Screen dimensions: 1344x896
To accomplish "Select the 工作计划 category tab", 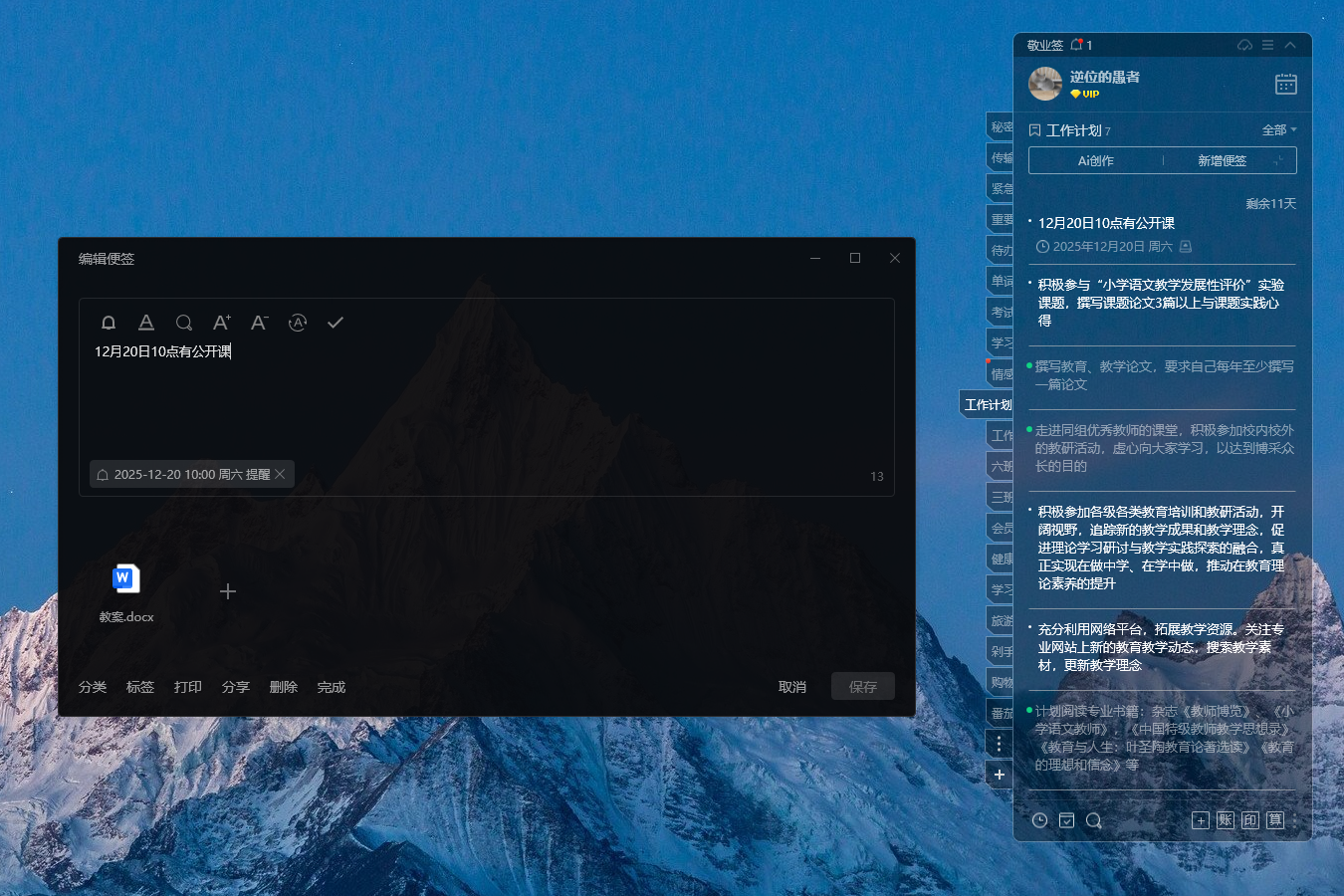I will pyautogui.click(x=988, y=404).
